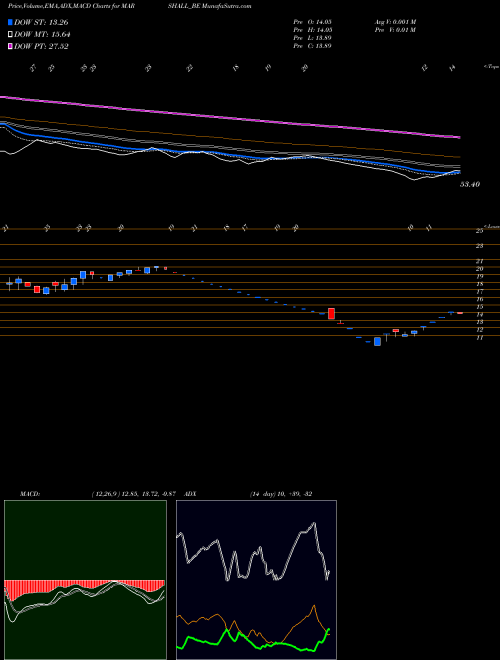500x660 pixels.
Task: Click the price axis label 20
Action: (479, 269)
